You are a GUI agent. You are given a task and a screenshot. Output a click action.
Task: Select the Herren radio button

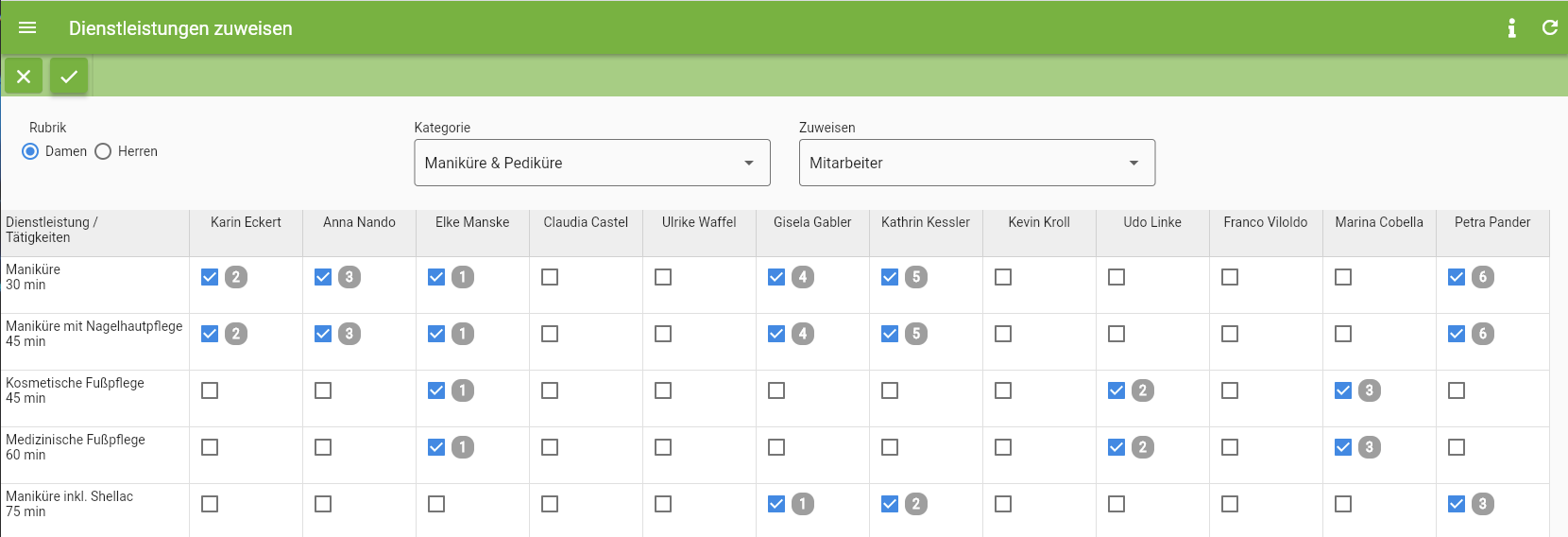[x=103, y=151]
